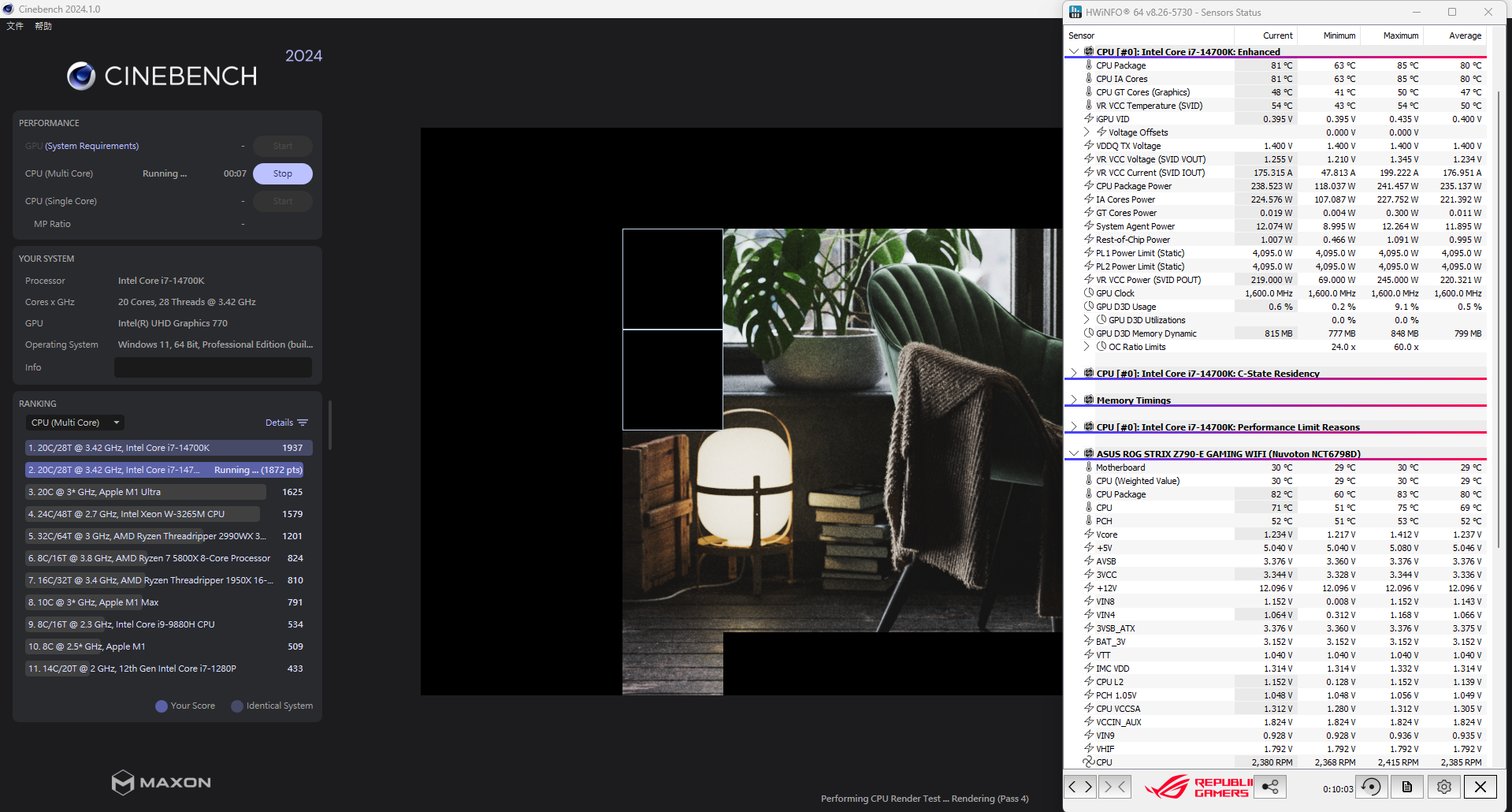The width and height of the screenshot is (1512, 812).
Task: Select the Core i7-1280P ranking row
Action: tap(169, 669)
